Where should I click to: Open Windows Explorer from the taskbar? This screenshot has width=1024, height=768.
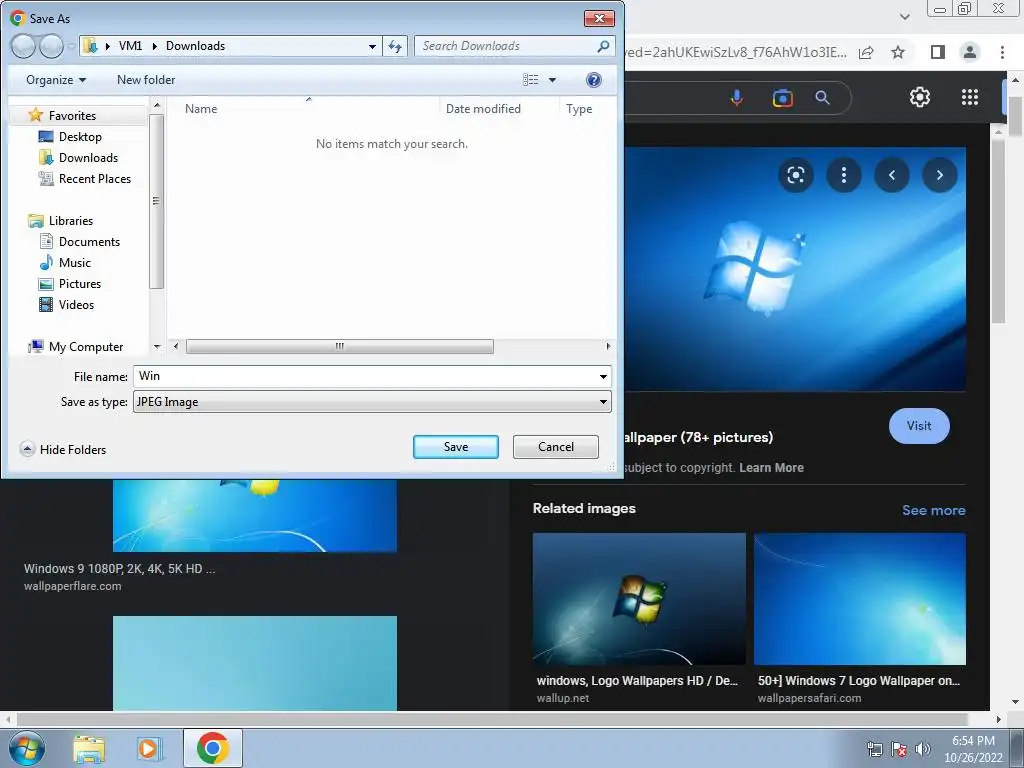(x=89, y=748)
